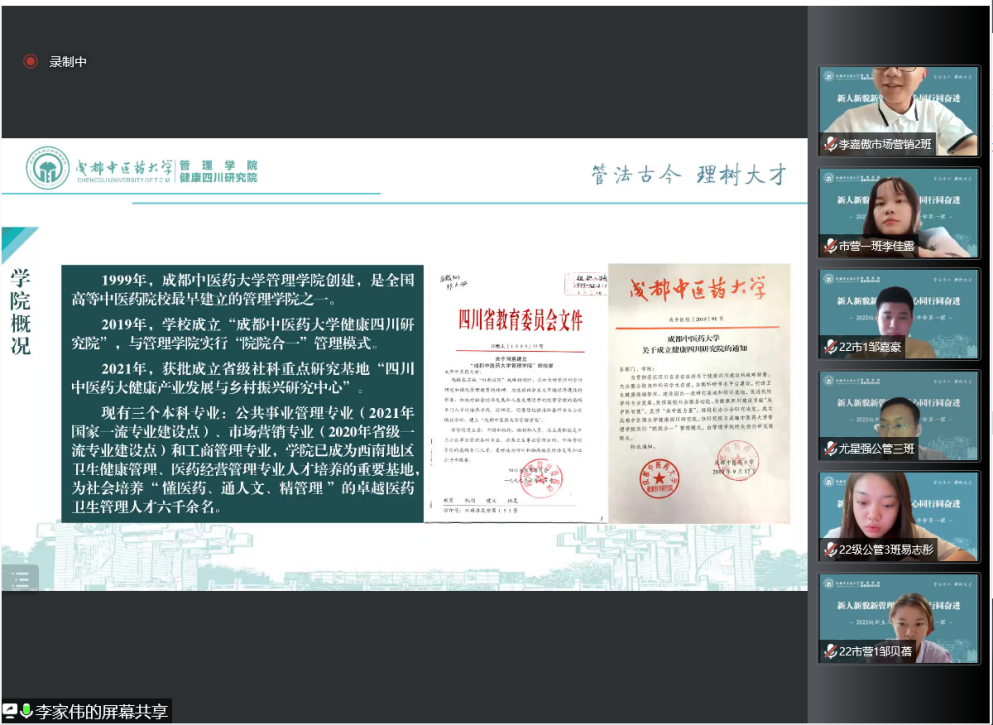The width and height of the screenshot is (993, 725).
Task: Click the name label 李嘉傲市场营销2班
Action: pos(885,144)
